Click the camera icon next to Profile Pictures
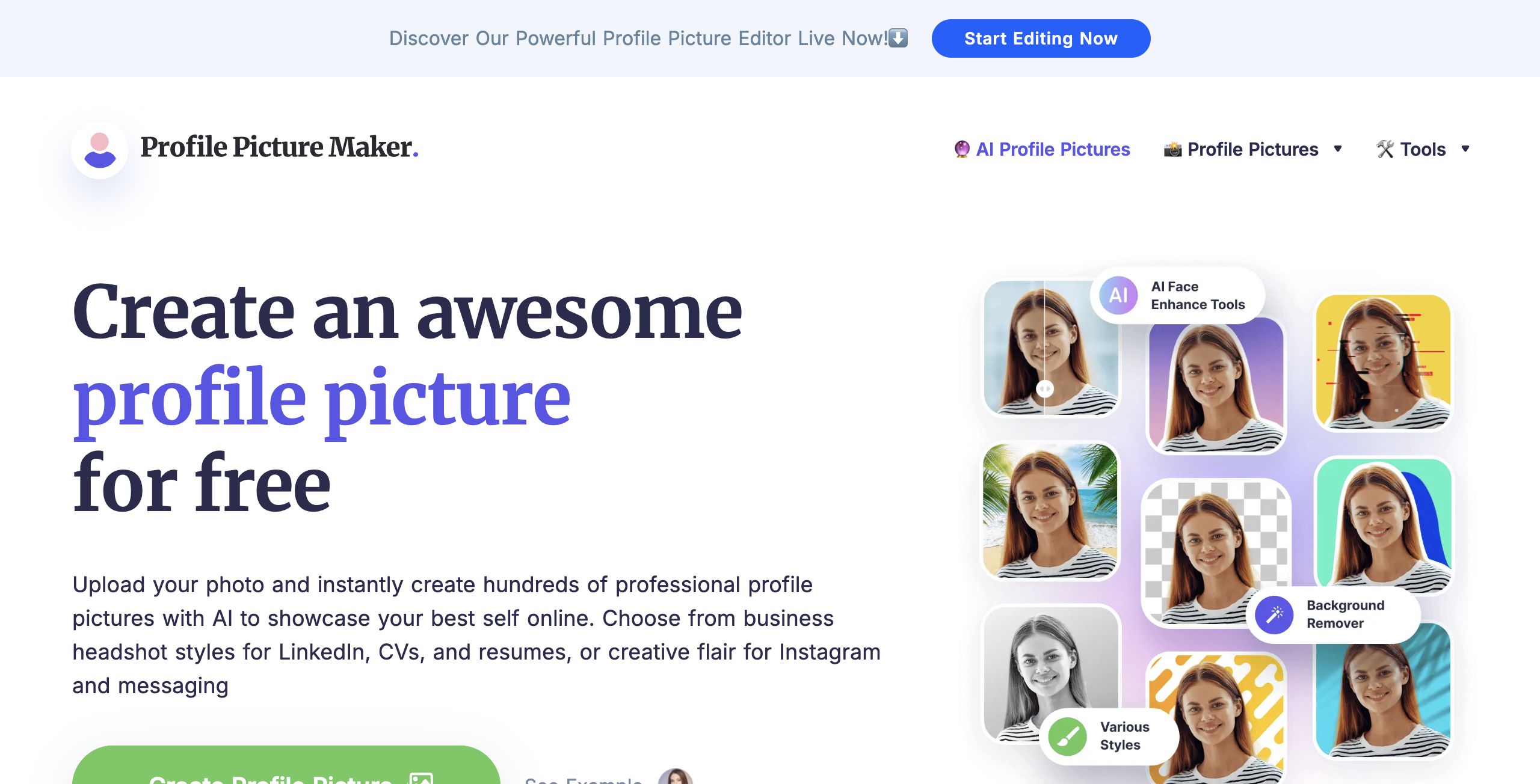The height and width of the screenshot is (784, 1540). coord(1172,149)
